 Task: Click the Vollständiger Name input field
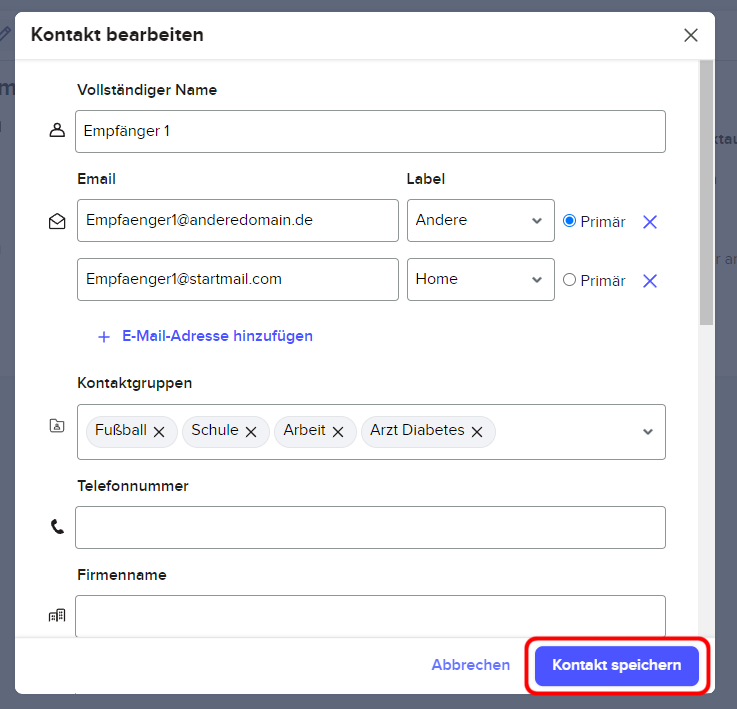370,132
